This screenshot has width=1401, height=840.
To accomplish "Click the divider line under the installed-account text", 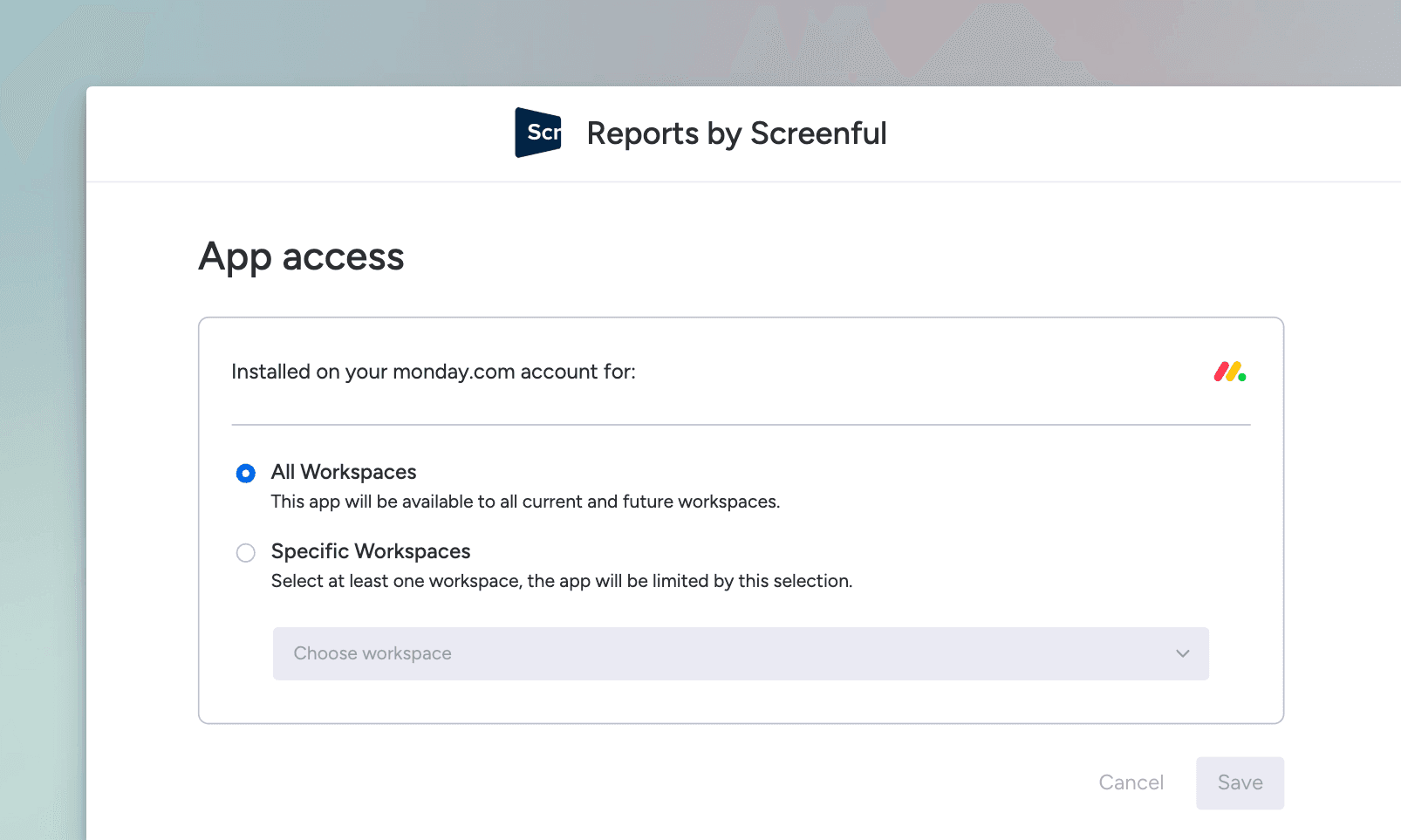I will [x=740, y=425].
